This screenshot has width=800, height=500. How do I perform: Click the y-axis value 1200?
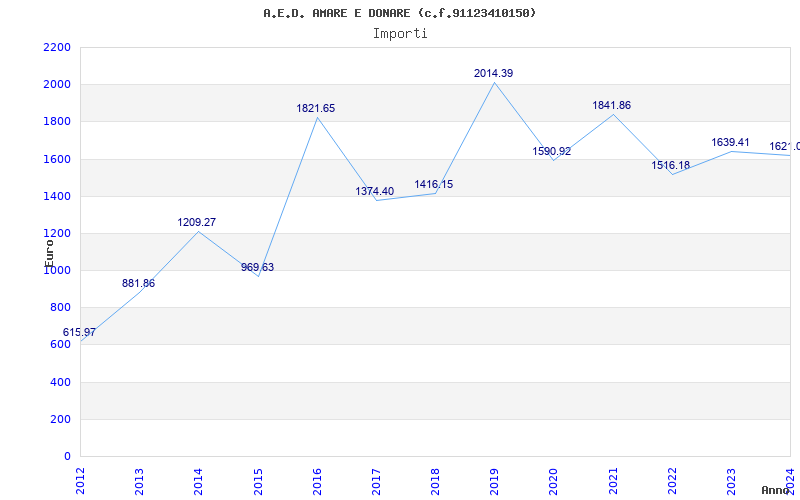(x=57, y=234)
